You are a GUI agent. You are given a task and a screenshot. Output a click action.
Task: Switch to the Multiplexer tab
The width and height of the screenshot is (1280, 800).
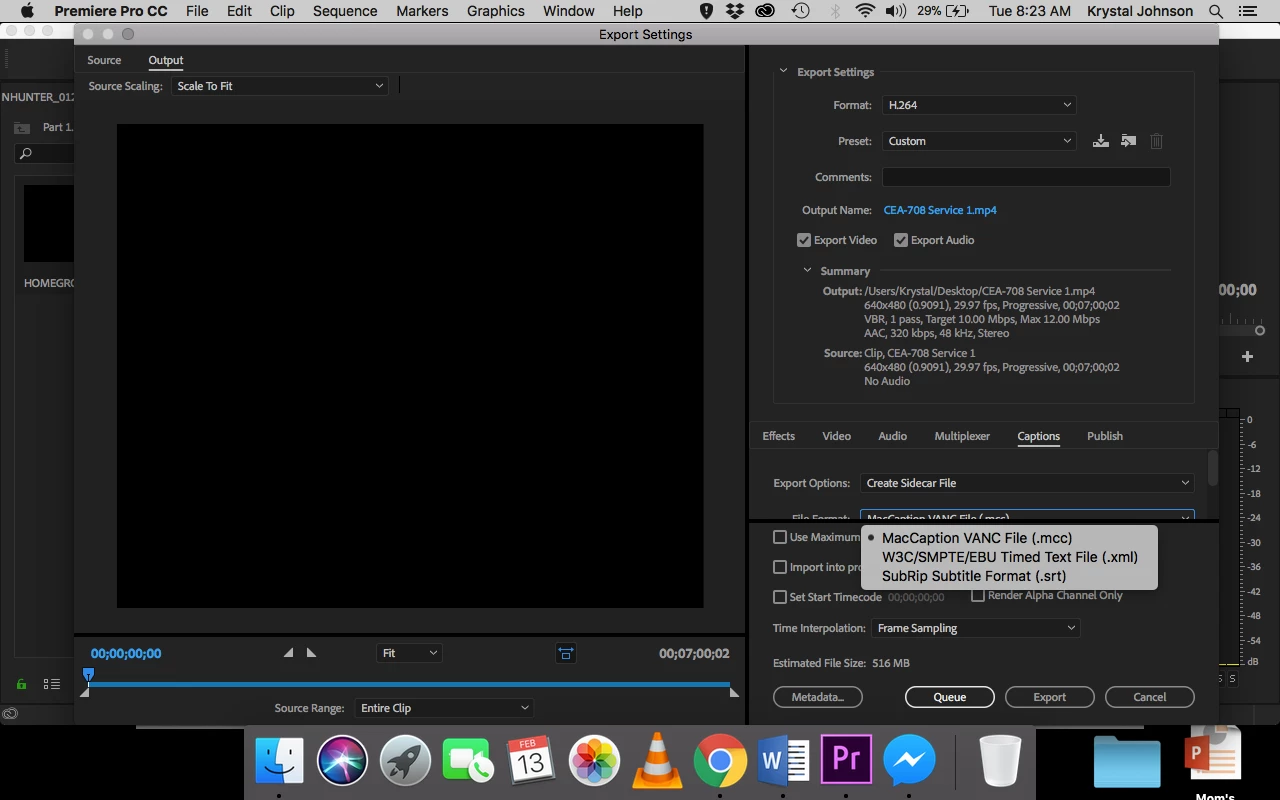(962, 436)
